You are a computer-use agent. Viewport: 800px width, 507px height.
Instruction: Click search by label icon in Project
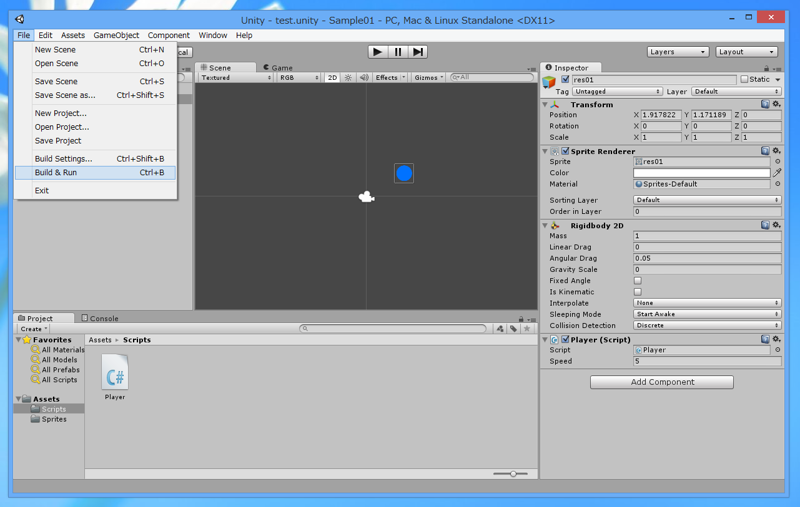point(513,329)
